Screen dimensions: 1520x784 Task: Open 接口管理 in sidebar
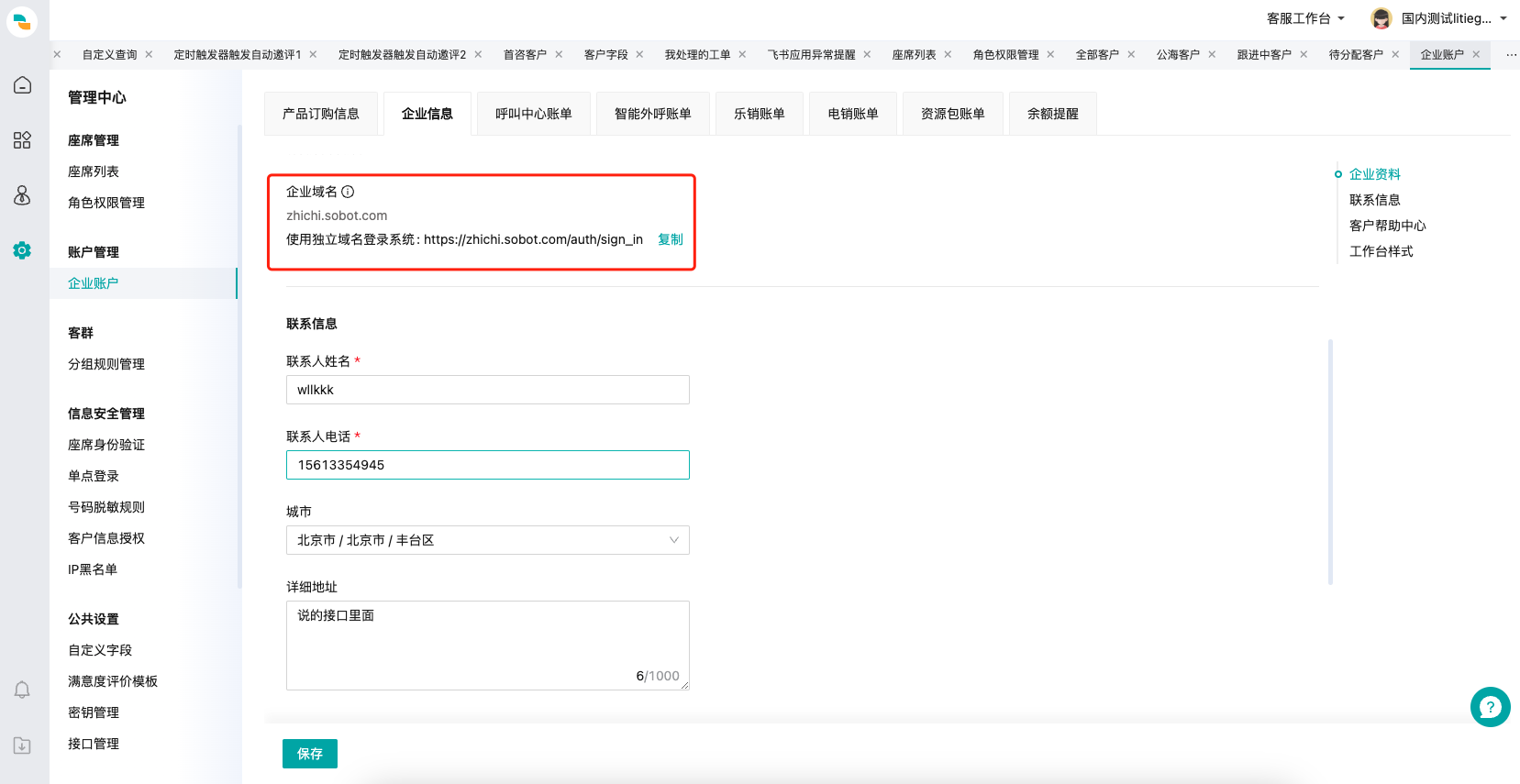[94, 744]
